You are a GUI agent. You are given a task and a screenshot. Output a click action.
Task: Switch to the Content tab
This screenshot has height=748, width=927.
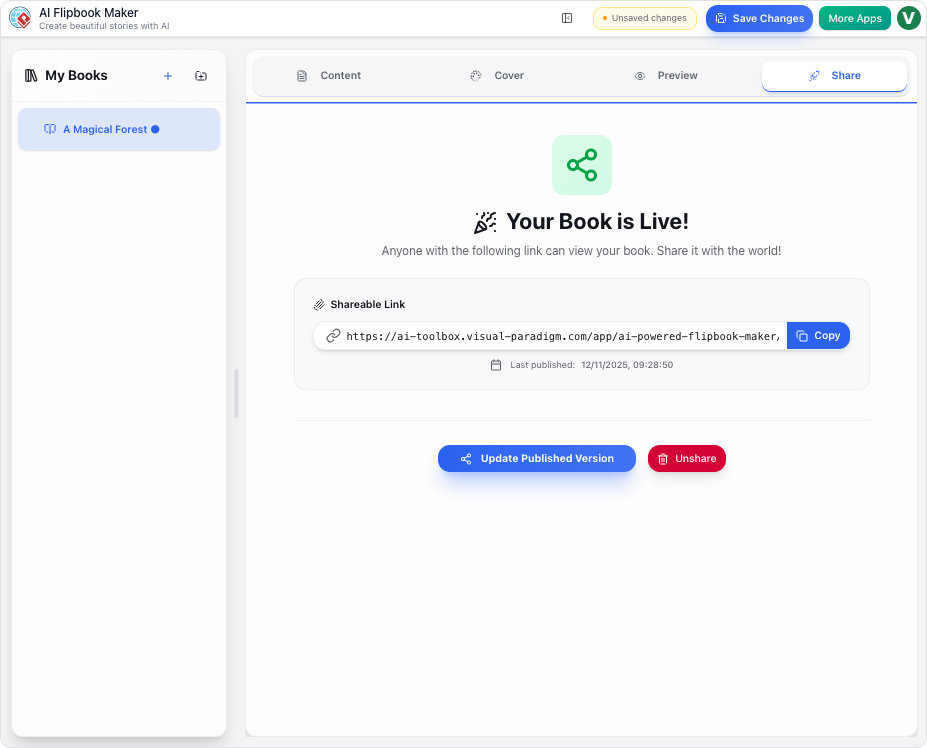click(330, 75)
